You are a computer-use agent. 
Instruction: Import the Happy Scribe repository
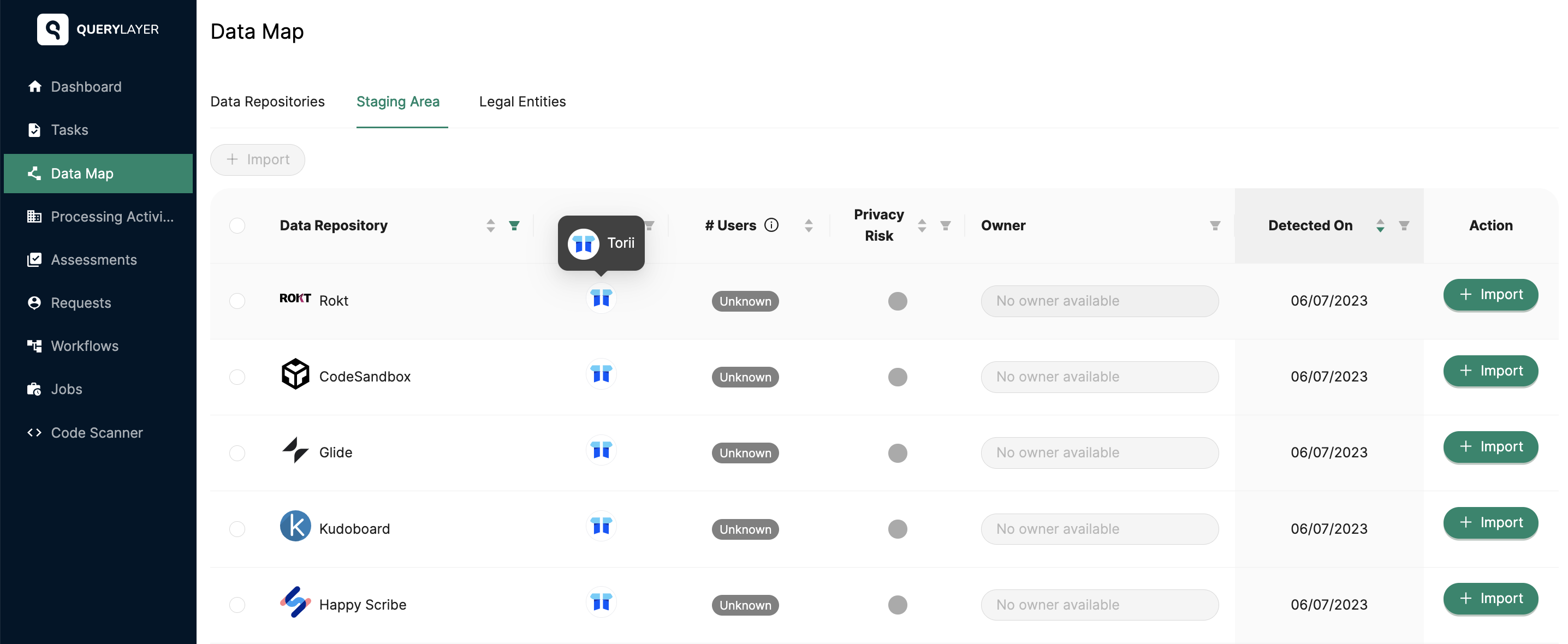point(1490,599)
